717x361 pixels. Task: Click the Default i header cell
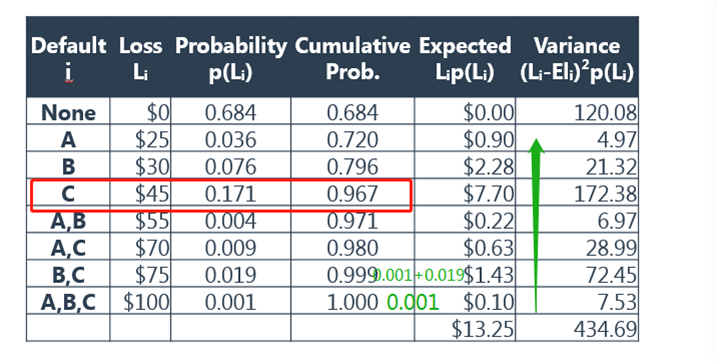68,57
